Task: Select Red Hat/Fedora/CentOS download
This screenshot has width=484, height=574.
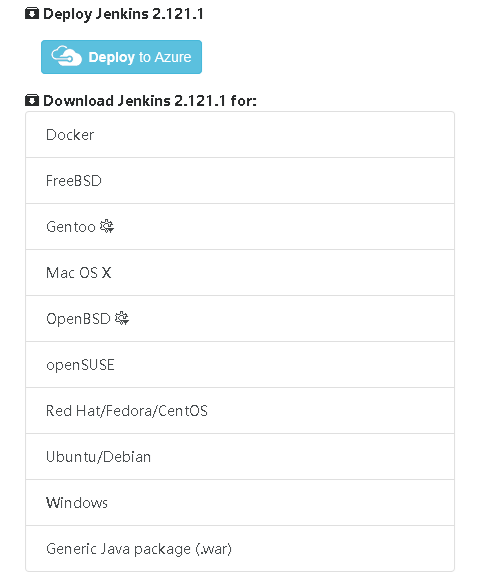Action: (x=240, y=411)
